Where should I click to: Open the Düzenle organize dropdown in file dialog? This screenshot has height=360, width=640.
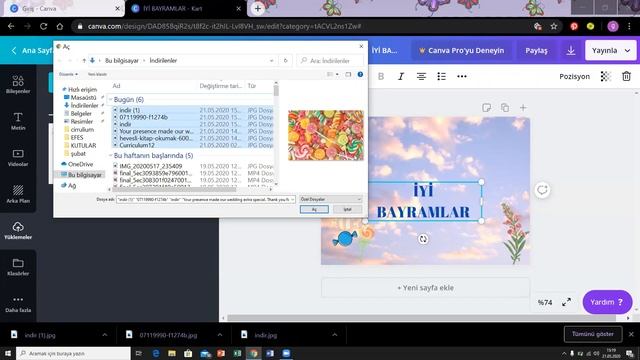tap(68, 74)
